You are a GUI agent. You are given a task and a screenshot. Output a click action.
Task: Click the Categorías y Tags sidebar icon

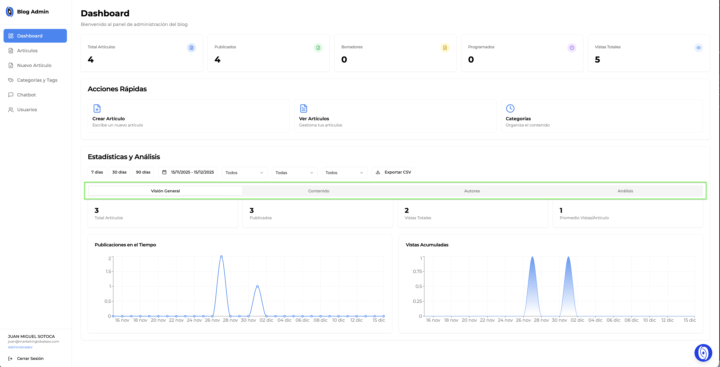pos(11,80)
